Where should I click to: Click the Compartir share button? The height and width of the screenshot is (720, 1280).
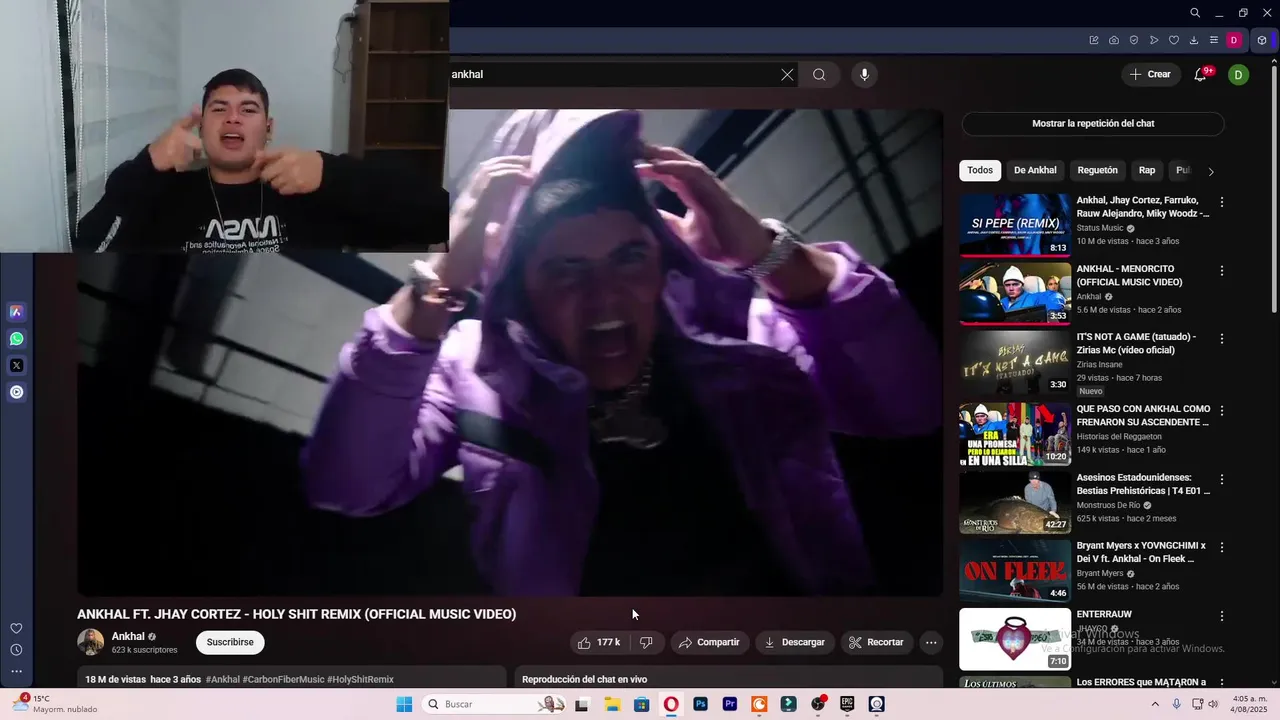(x=708, y=642)
